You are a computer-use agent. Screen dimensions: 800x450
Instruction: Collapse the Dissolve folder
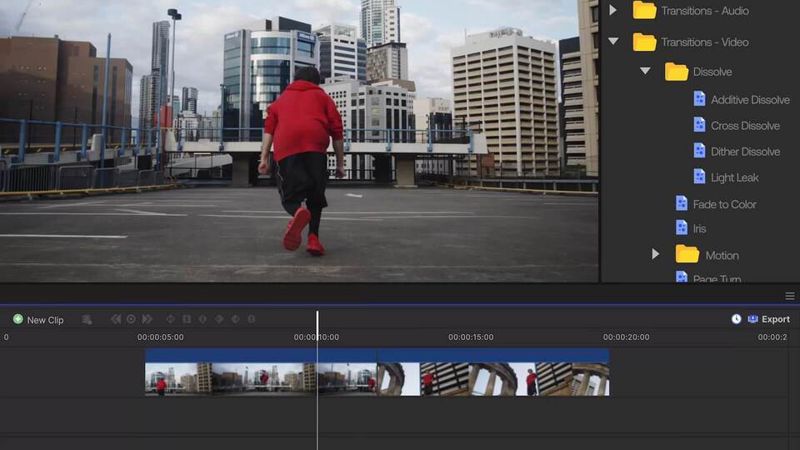pyautogui.click(x=645, y=71)
